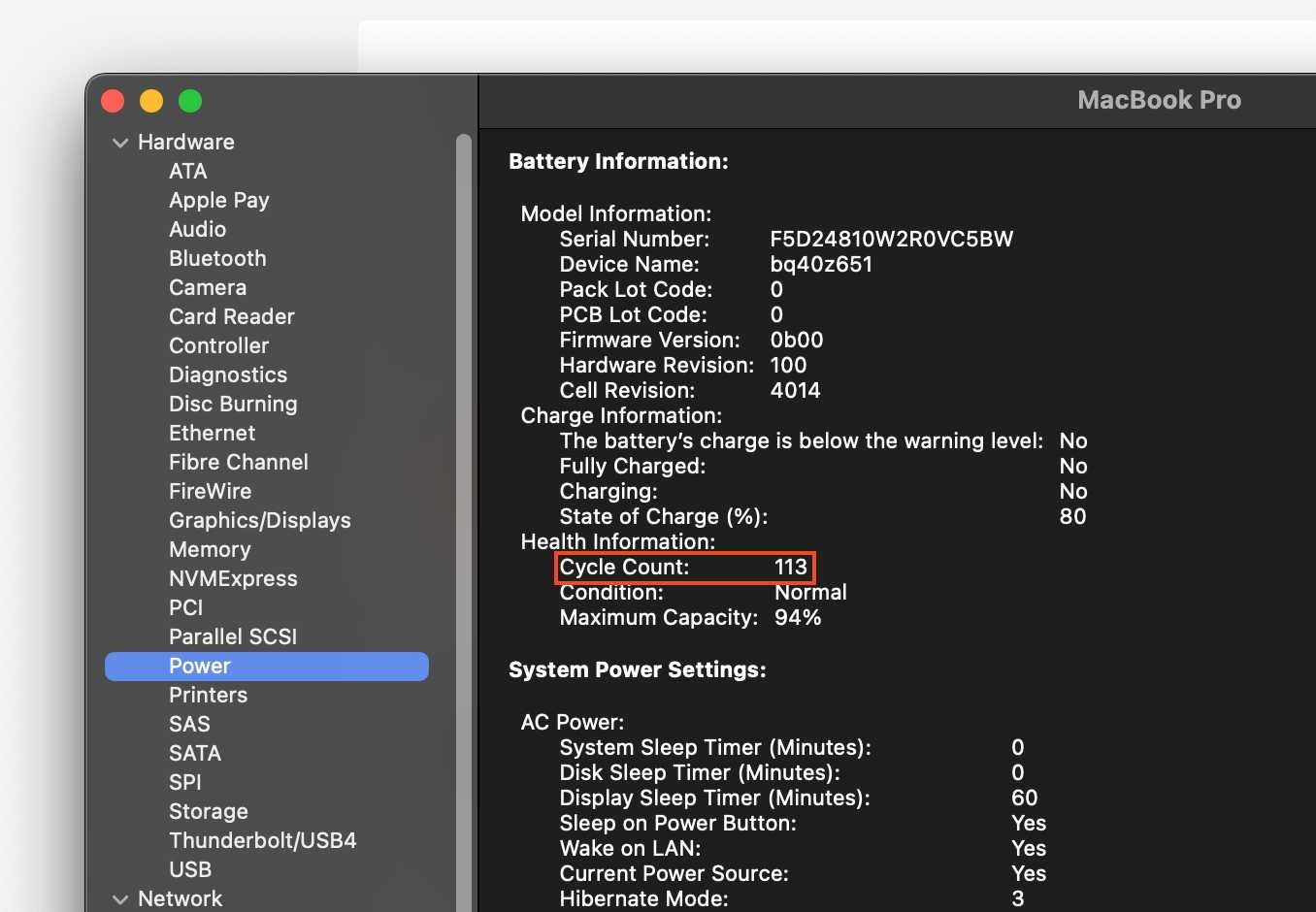Click Maximum Capacity value 94%
Image resolution: width=1316 pixels, height=912 pixels.
tap(798, 617)
